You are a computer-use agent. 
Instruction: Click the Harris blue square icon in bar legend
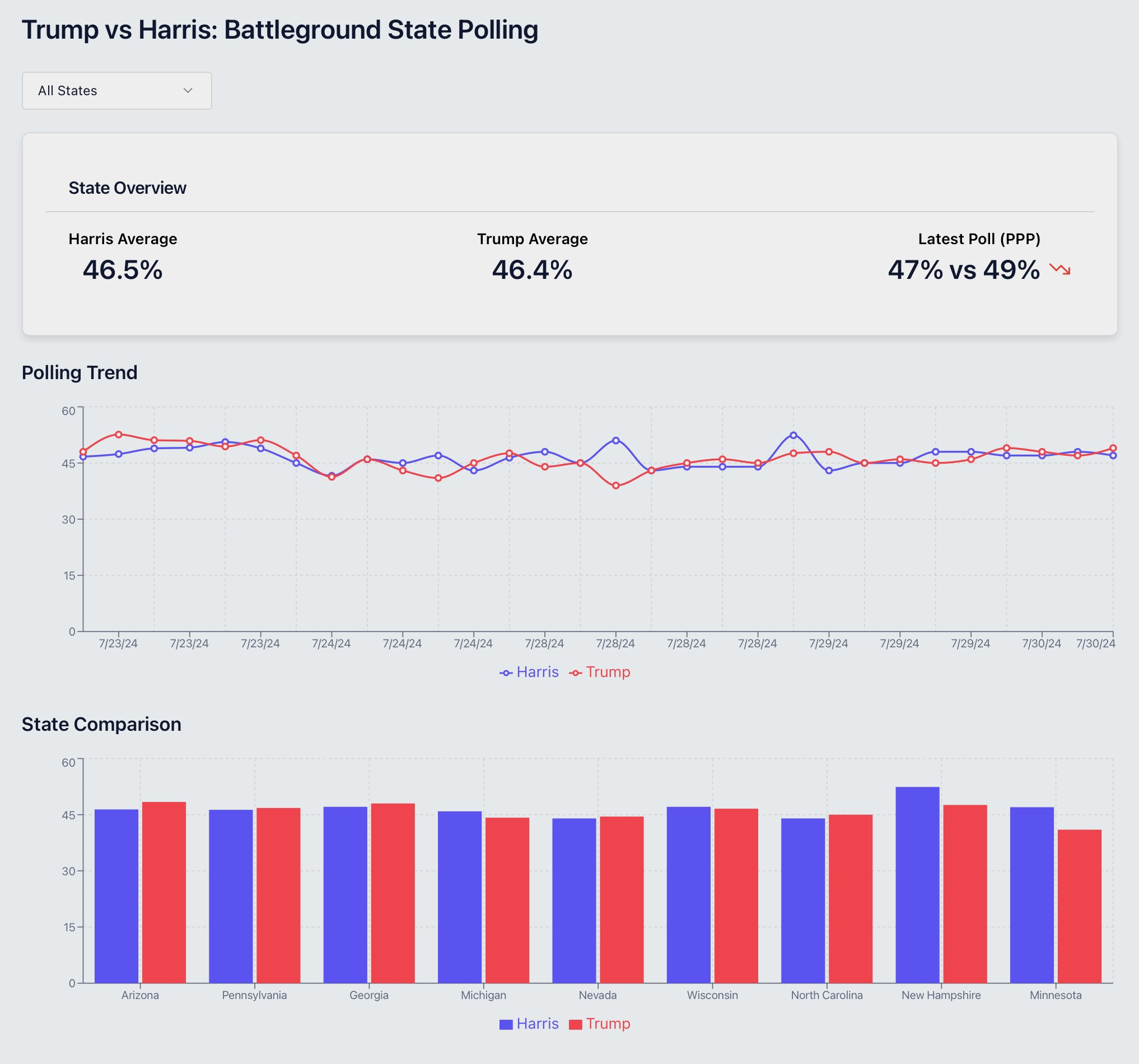(x=506, y=1024)
